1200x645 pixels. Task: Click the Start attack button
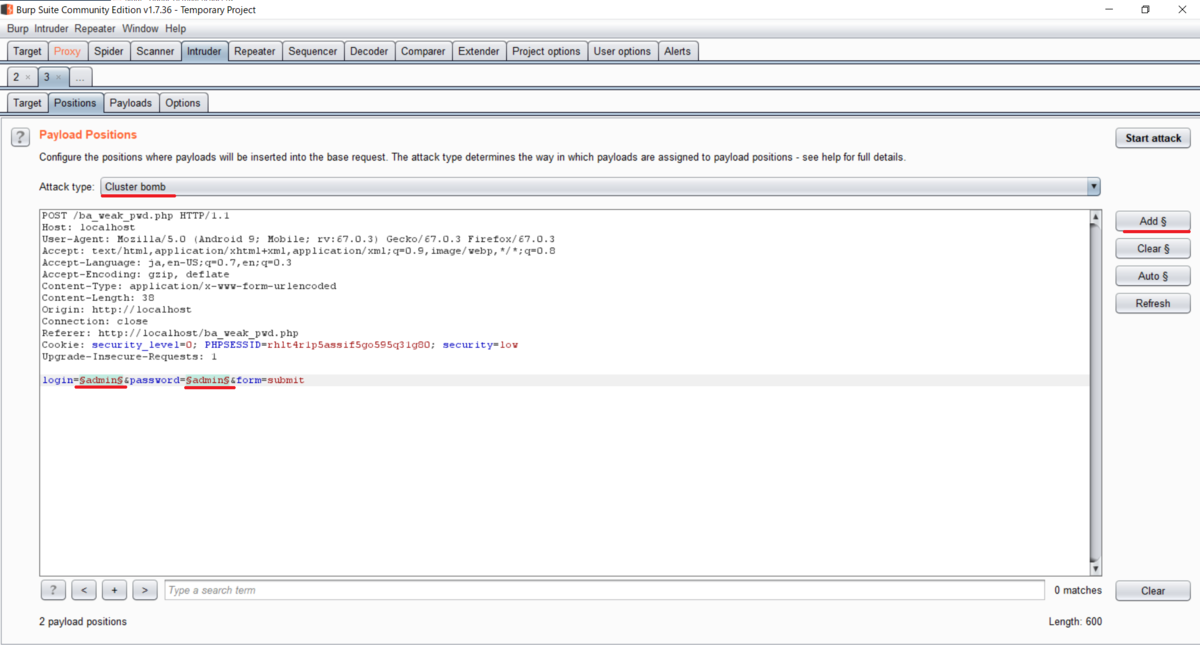pos(1153,138)
